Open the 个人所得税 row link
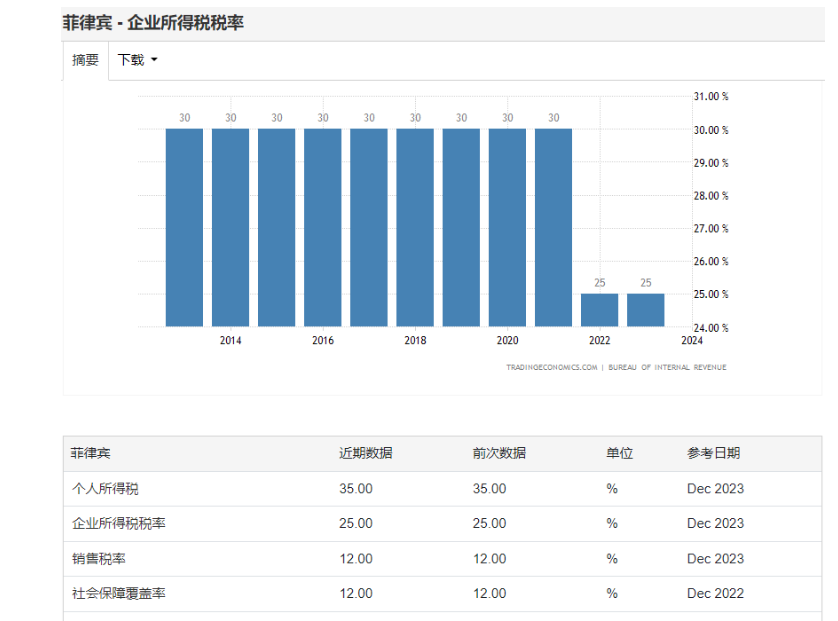The height and width of the screenshot is (621, 838). 105,488
